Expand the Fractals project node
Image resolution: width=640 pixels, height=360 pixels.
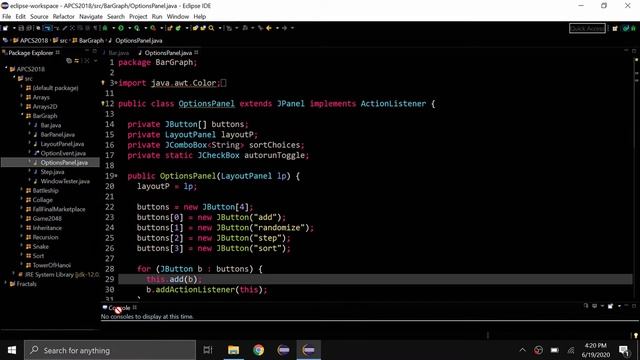(x=6, y=283)
